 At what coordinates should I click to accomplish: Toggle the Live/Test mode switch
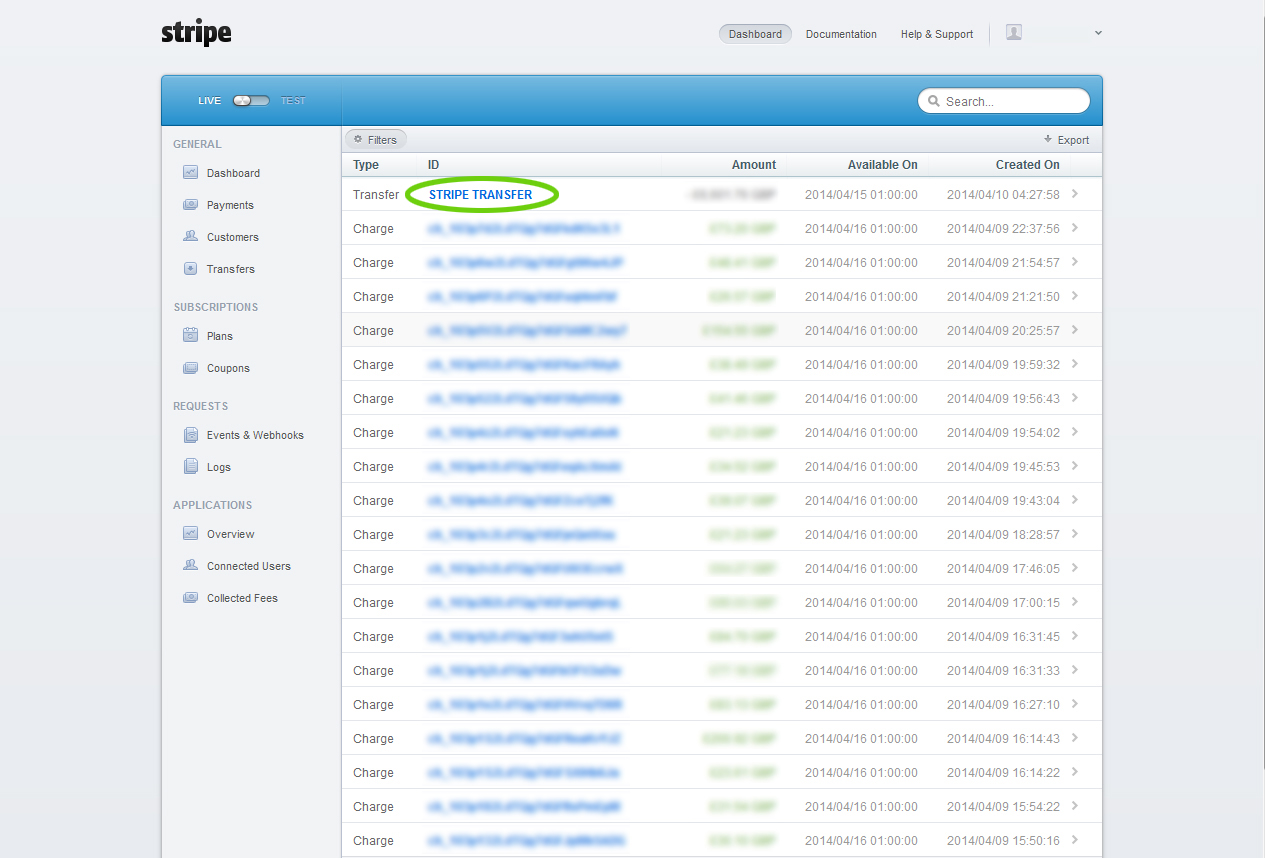pyautogui.click(x=251, y=100)
